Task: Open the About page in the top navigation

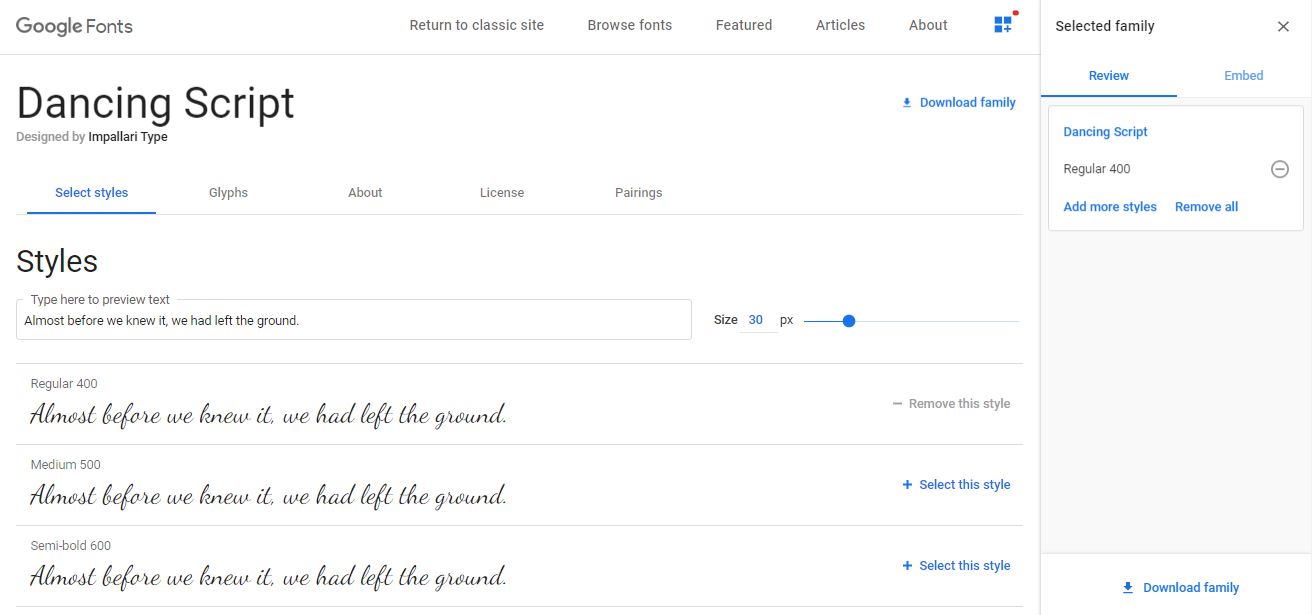Action: tap(928, 25)
